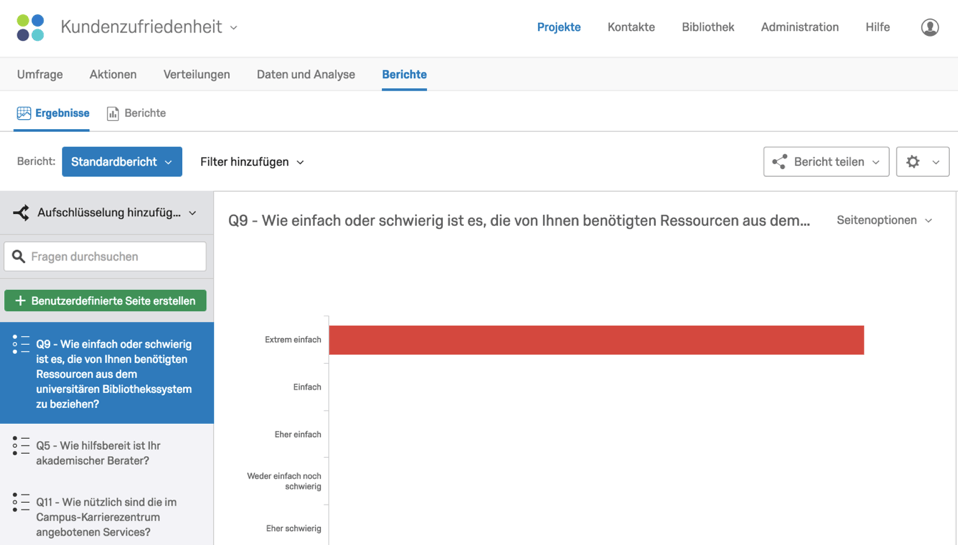This screenshot has height=545, width=958.
Task: Expand the Kundenzufriedenheit project chevron
Action: 233,28
